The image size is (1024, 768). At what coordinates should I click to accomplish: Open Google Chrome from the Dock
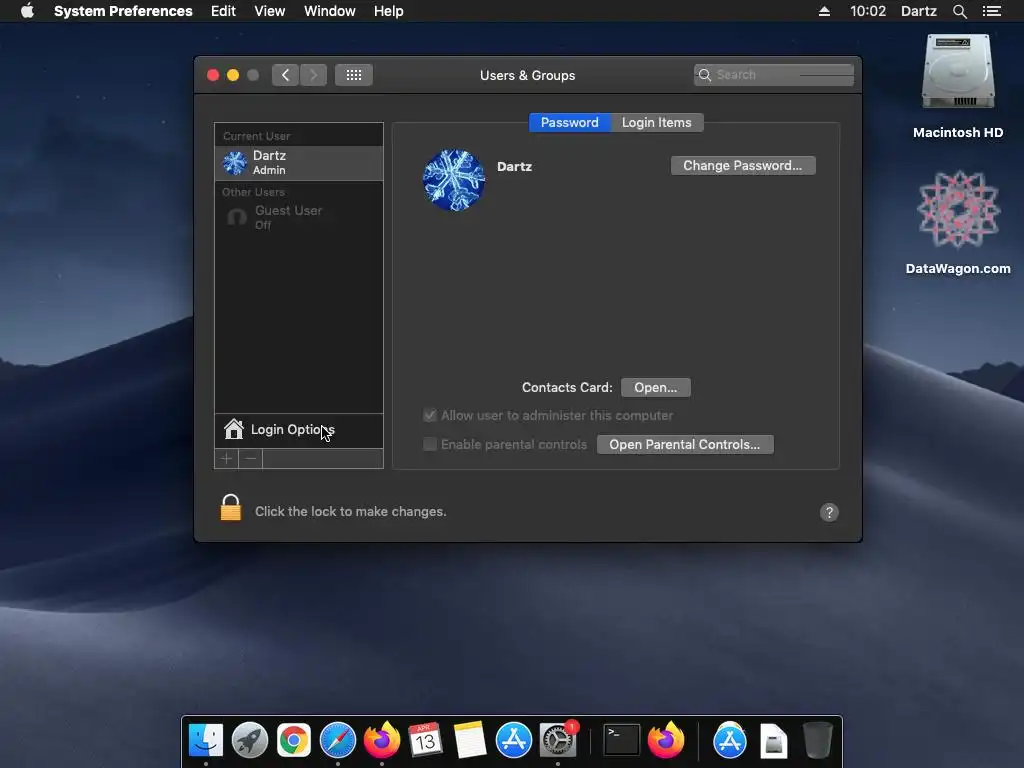[x=294, y=740]
